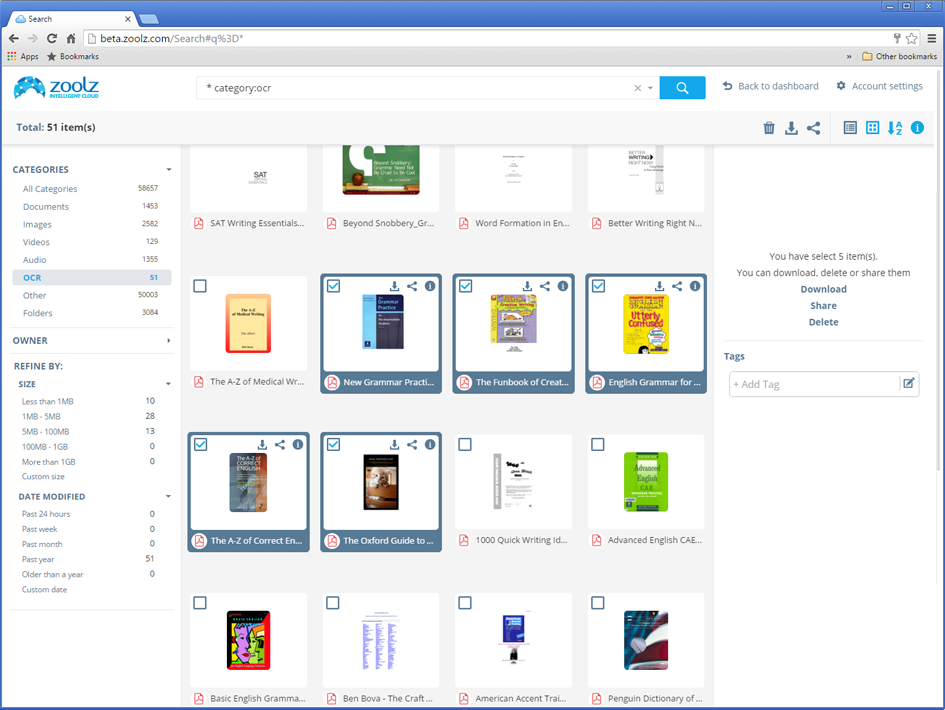Click the toolbar share icon
Screen dimensions: 945x710
(814, 128)
